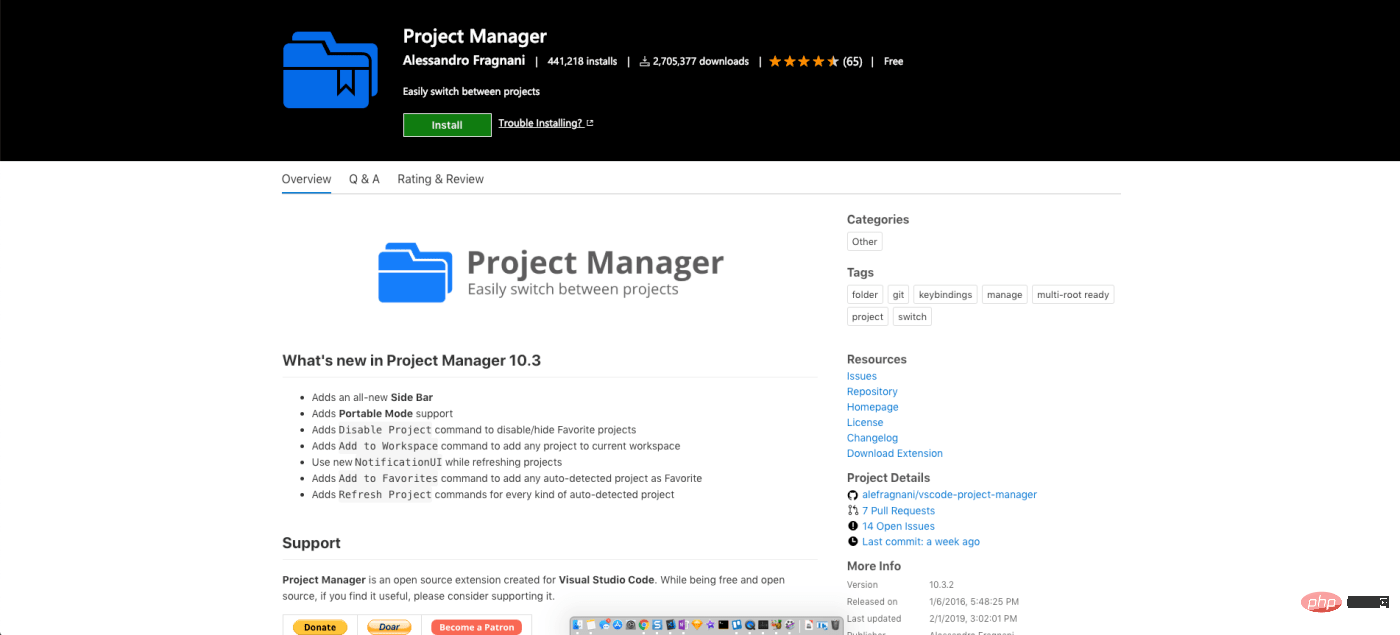Open the 14 Open Issues link

(898, 526)
